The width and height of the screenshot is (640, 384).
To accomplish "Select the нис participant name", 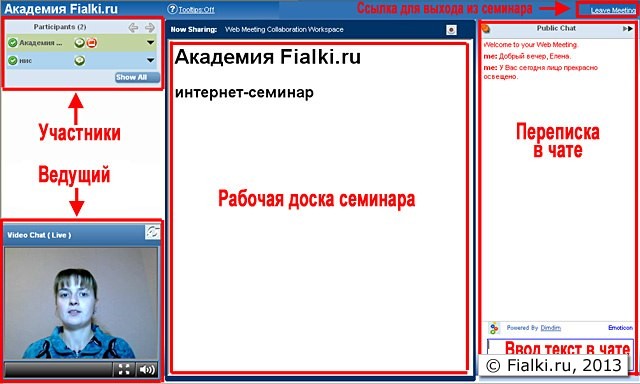I will (26, 61).
